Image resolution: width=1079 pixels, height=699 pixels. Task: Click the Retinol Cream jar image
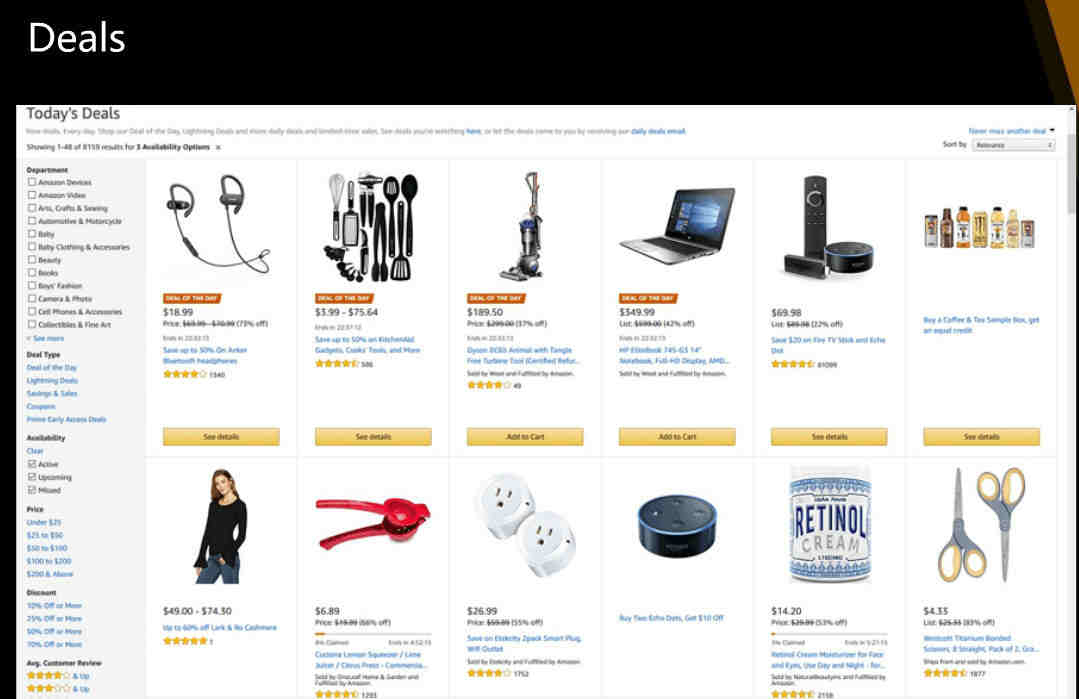point(830,526)
